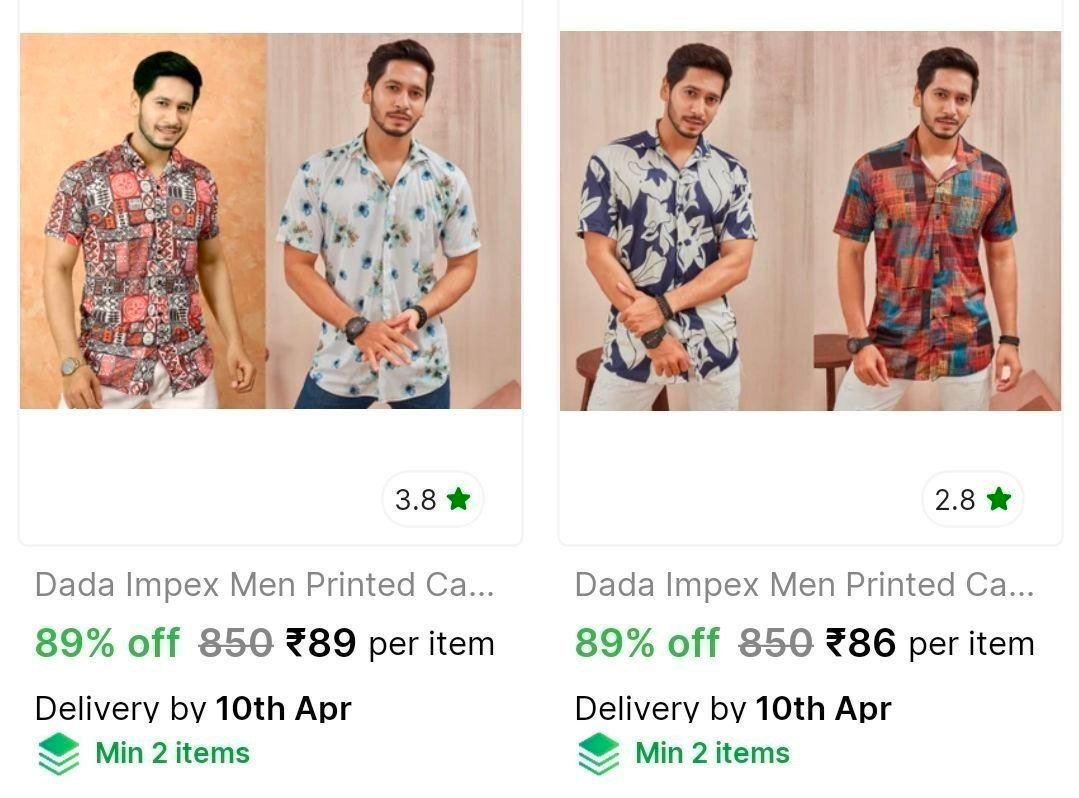Click the green star icon in the 3.8 rating badge

tap(458, 498)
